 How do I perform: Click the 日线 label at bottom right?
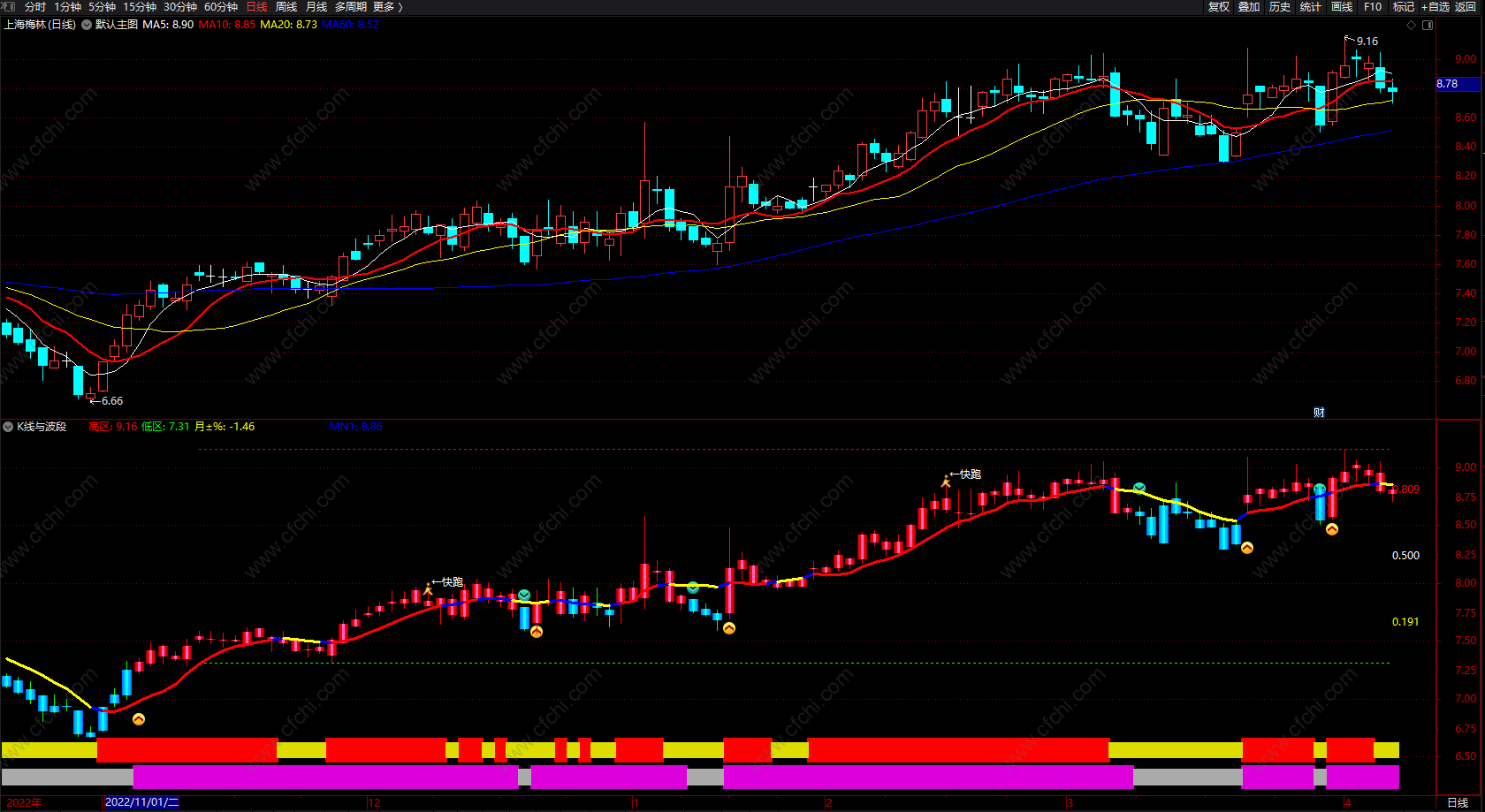1458,802
